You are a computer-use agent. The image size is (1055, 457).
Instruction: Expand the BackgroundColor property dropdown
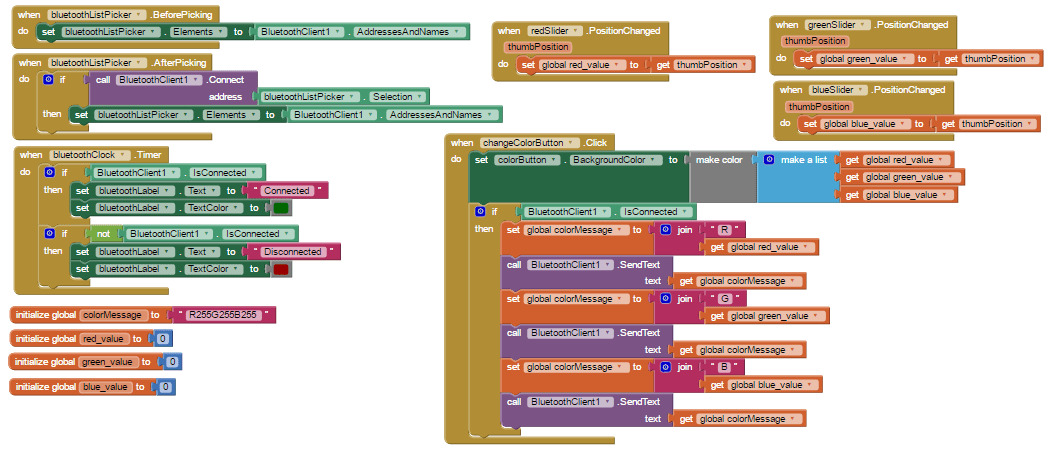(x=655, y=160)
